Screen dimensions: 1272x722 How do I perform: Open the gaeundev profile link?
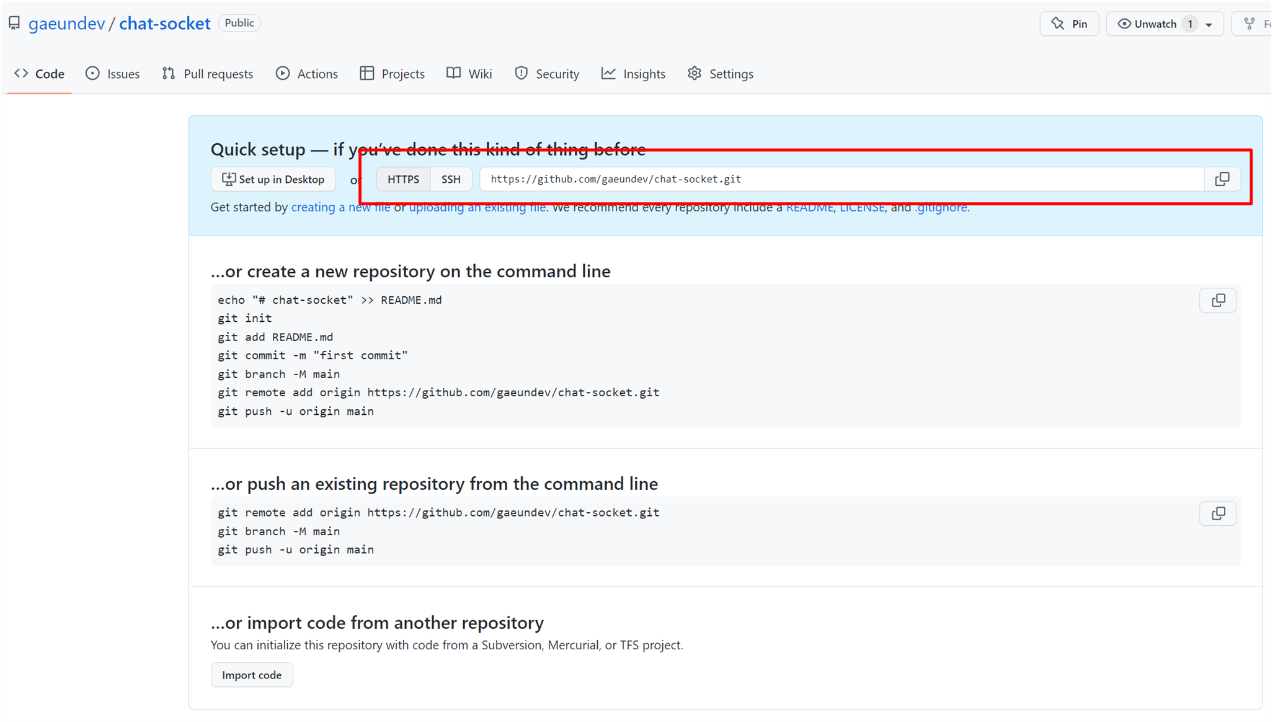(66, 23)
